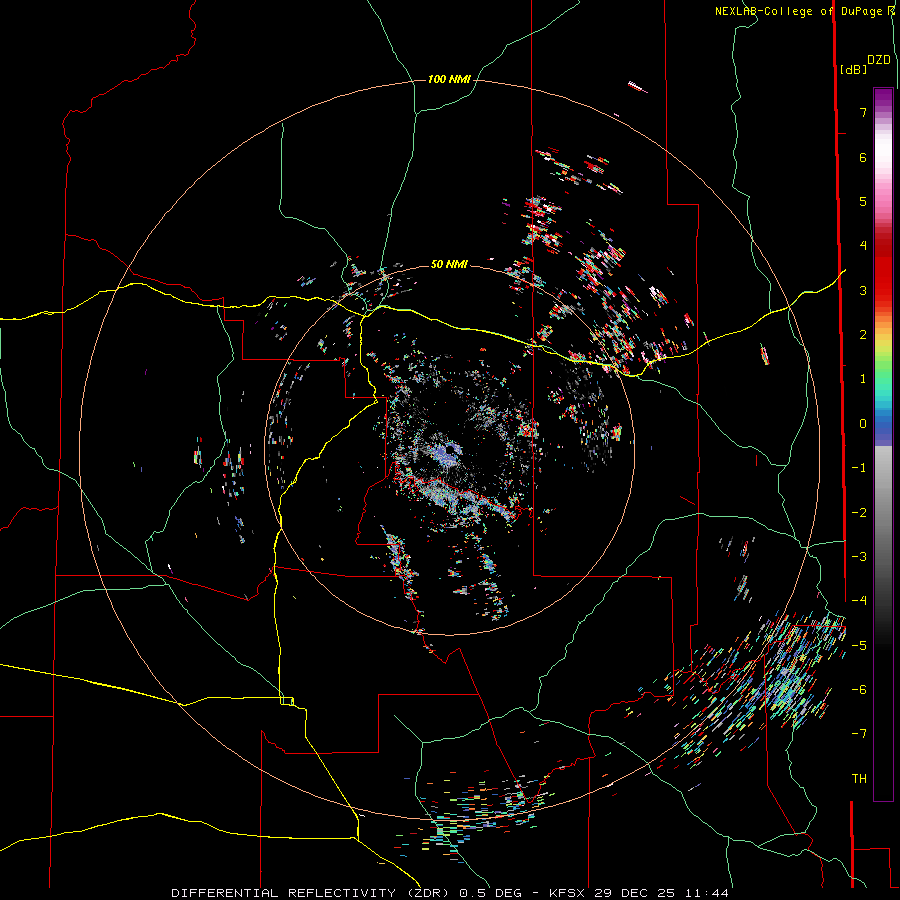Click the 100 NMI range ring label
Viewport: 900px width, 900px height.
[x=449, y=79]
